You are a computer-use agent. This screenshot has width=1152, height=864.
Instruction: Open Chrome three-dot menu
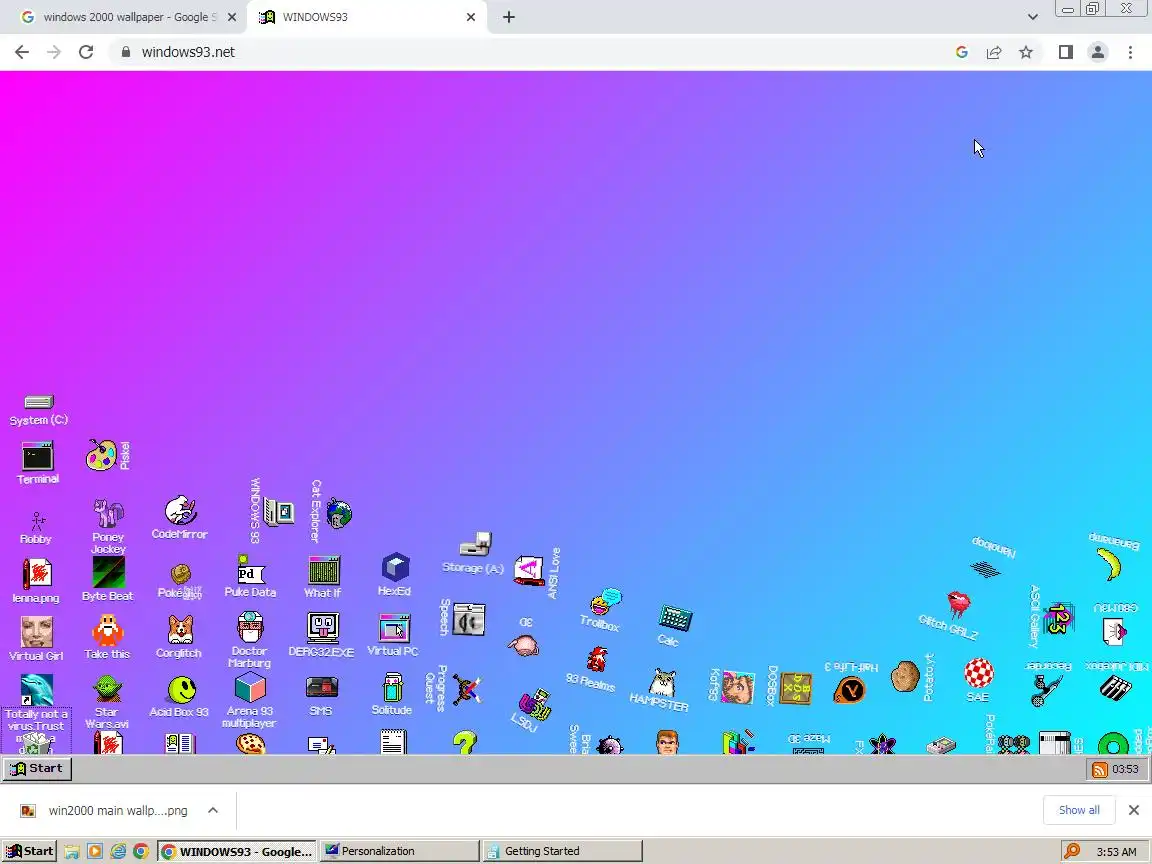click(x=1130, y=52)
